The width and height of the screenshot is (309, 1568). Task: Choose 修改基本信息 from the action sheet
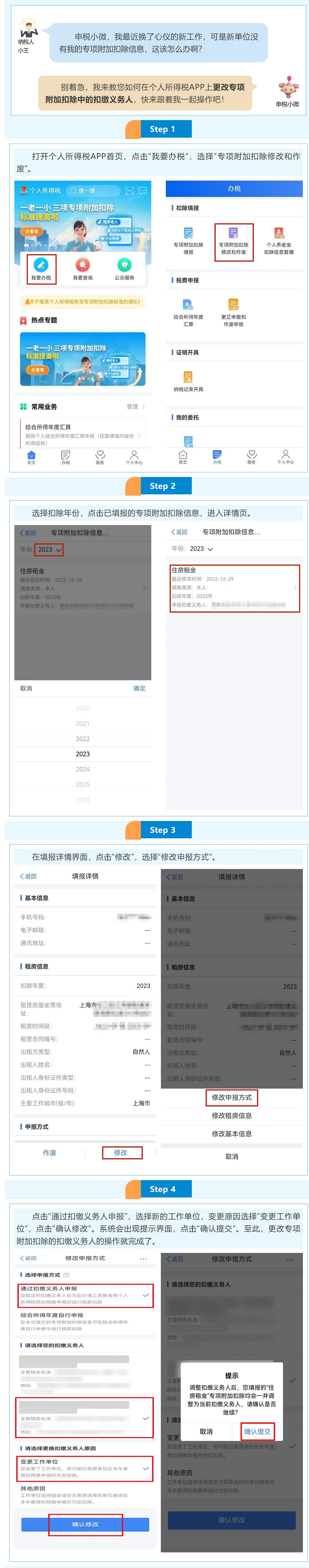[231, 1133]
